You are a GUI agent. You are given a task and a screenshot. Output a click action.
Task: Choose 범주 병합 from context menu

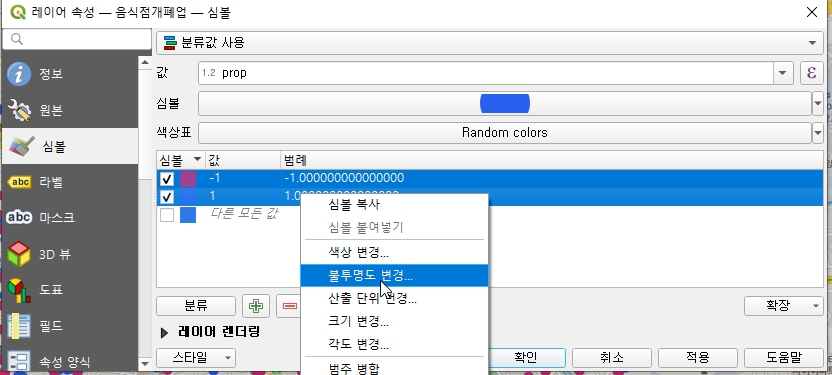tap(394, 368)
